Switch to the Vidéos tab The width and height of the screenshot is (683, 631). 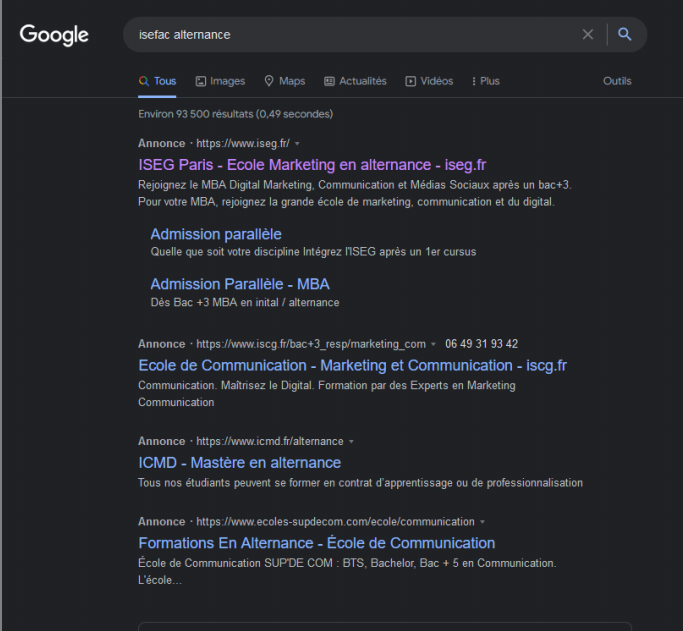pyautogui.click(x=429, y=81)
